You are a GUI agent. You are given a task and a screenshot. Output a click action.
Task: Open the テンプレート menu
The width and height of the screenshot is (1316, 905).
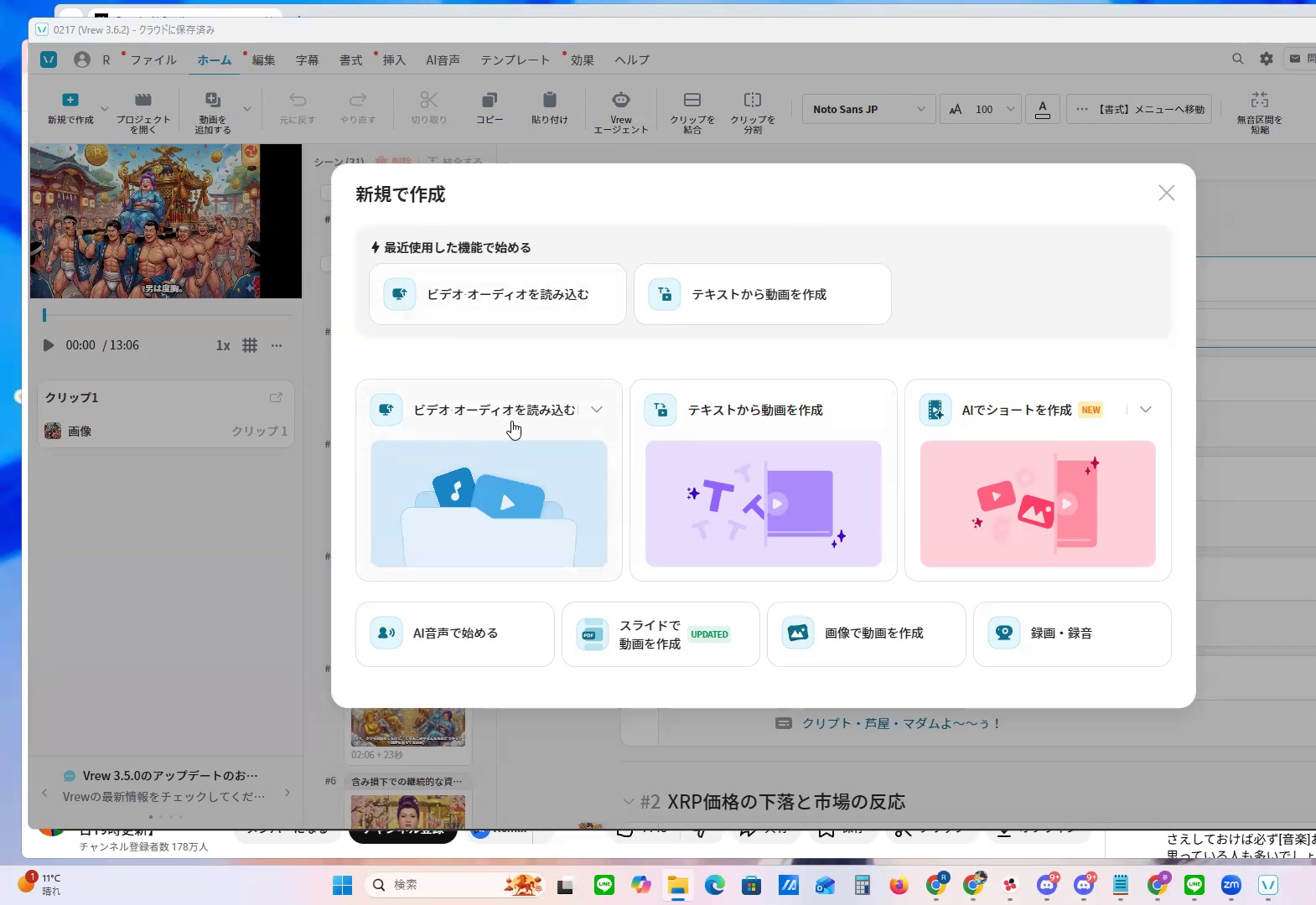pyautogui.click(x=515, y=60)
